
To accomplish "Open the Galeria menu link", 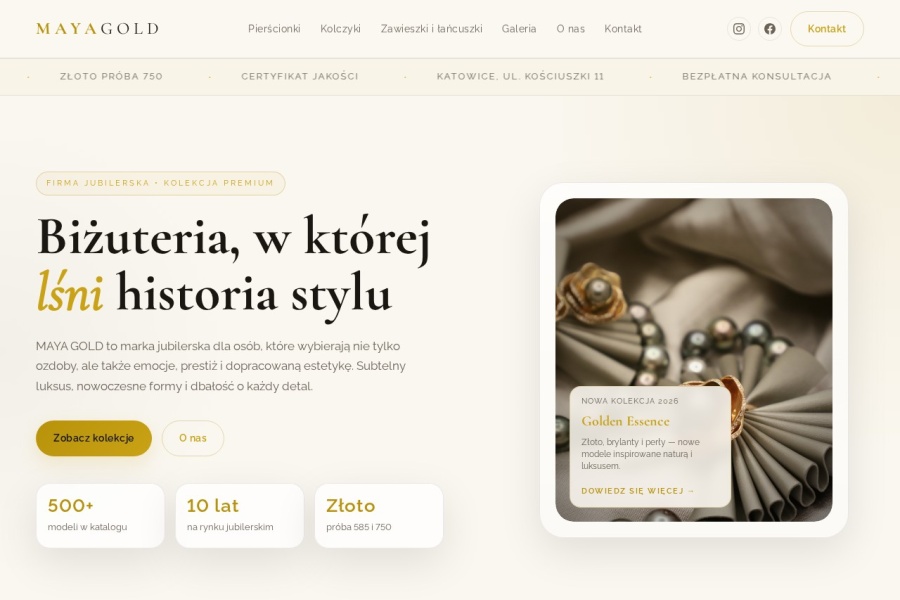I will tap(519, 29).
